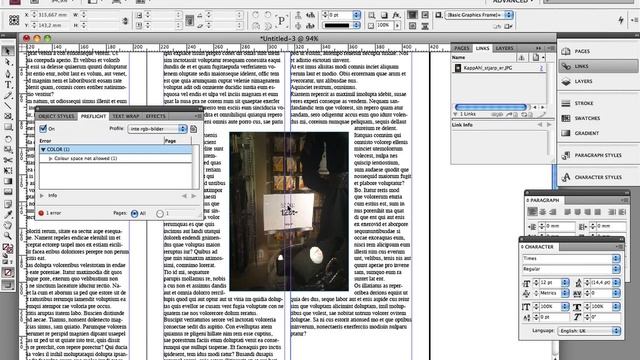
Task: Open the stroke weight 0 pt dropdown
Action: 356,15
